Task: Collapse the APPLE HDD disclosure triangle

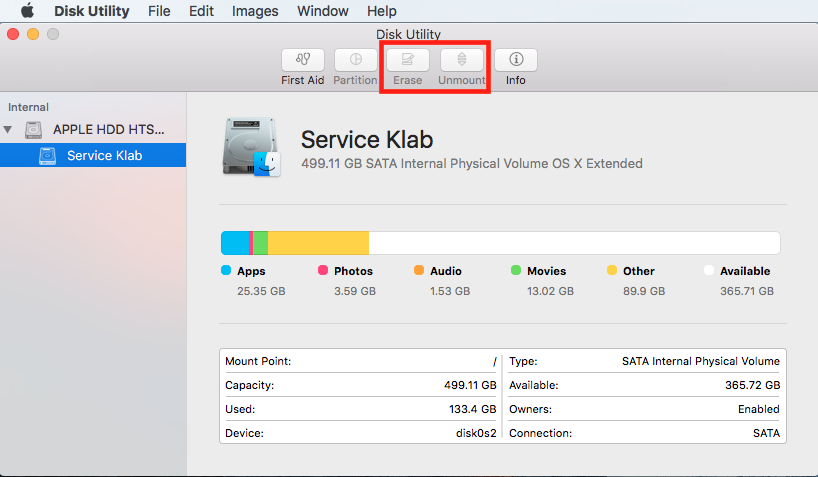Action: coord(9,130)
